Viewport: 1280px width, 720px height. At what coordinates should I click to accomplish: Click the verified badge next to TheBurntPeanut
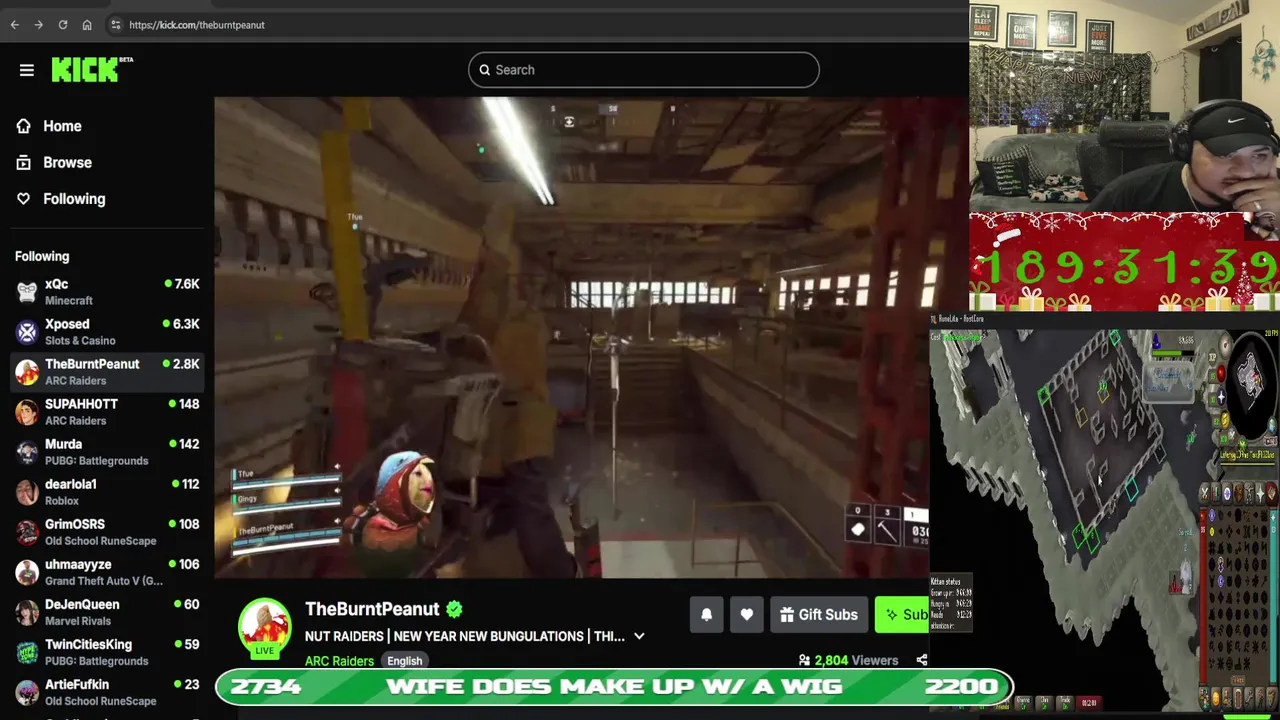tap(454, 609)
